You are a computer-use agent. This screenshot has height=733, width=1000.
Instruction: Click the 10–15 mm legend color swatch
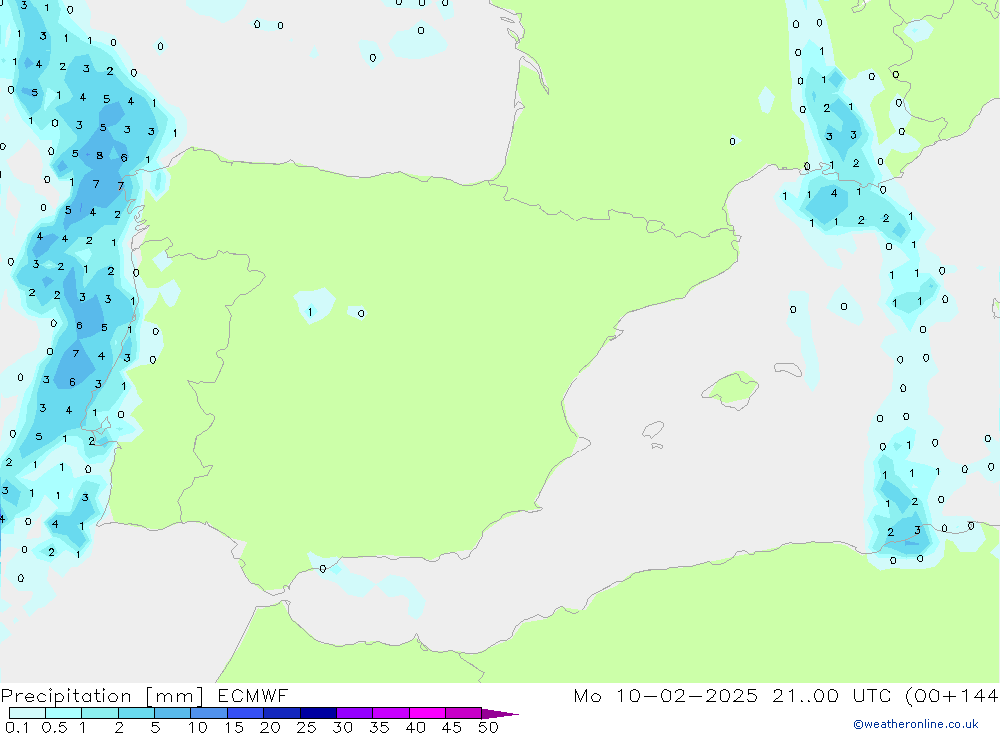tap(209, 713)
